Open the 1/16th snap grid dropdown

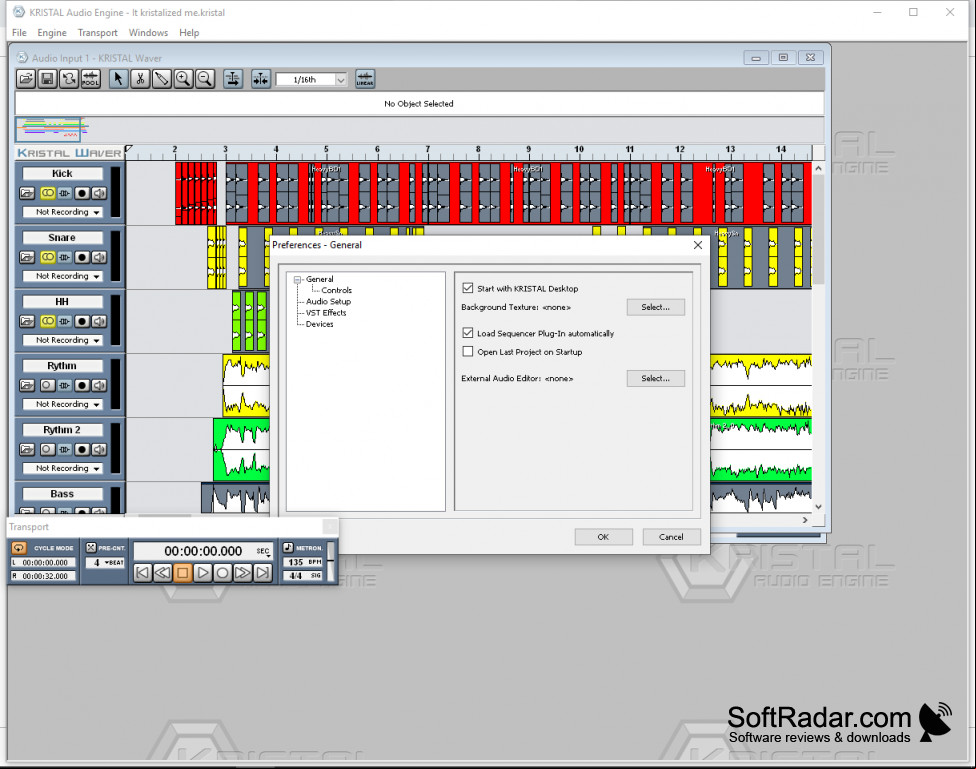341,80
